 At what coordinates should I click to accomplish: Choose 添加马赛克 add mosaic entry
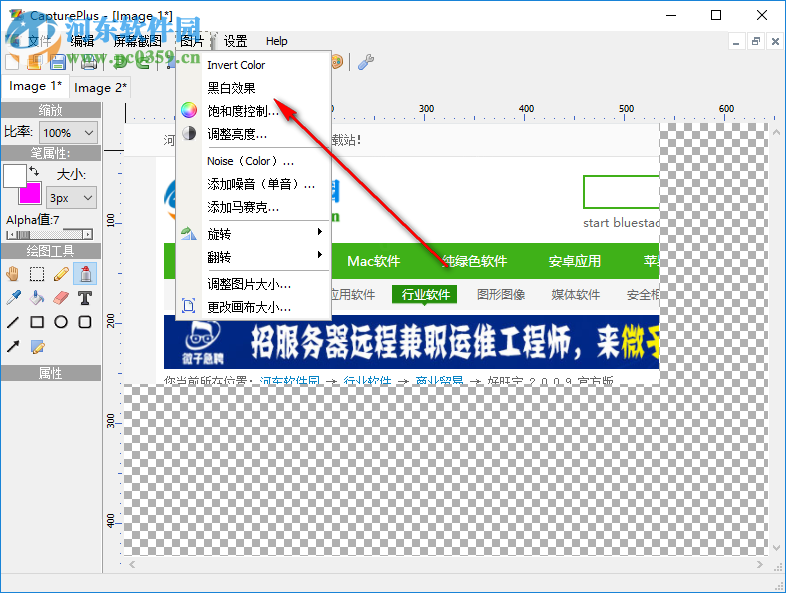[x=243, y=207]
